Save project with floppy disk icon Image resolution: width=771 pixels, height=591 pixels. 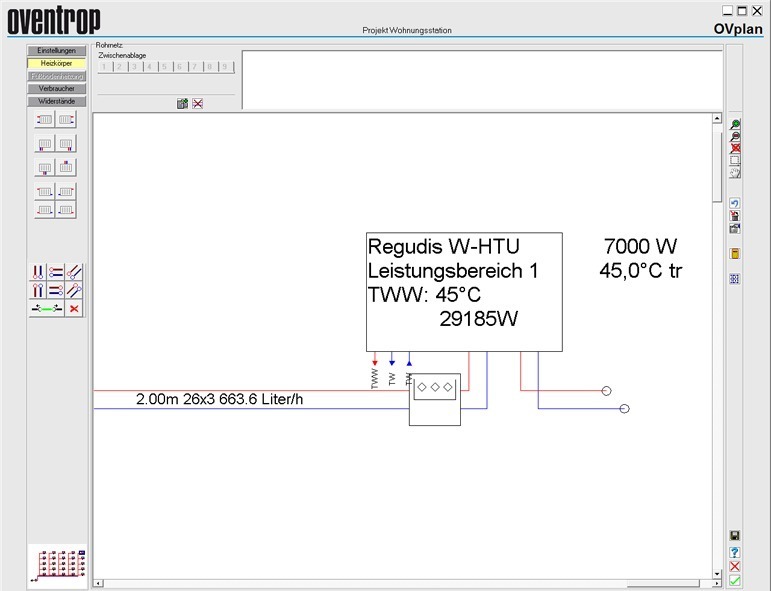coord(735,535)
